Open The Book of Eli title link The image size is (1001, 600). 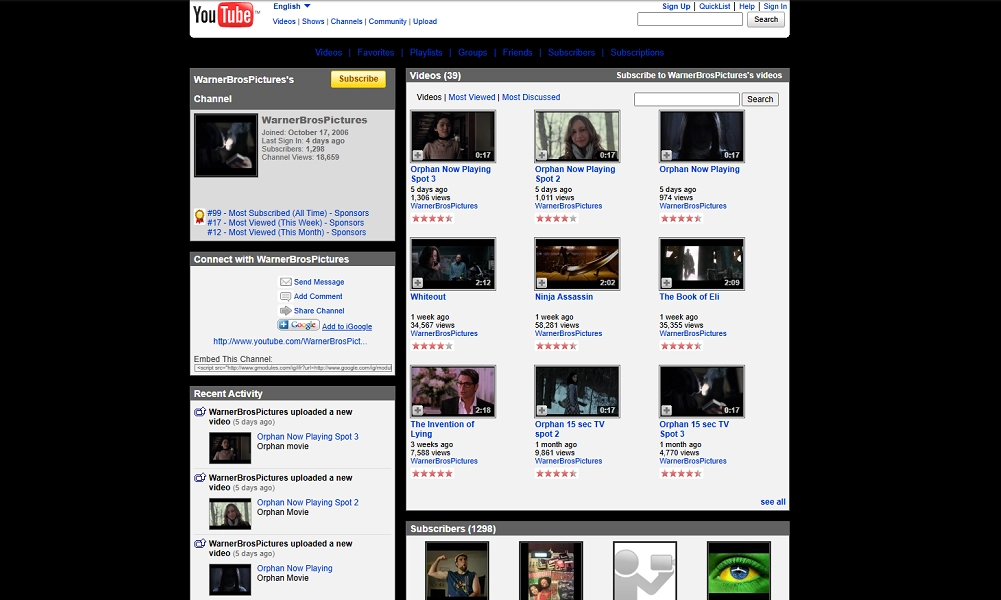point(689,297)
